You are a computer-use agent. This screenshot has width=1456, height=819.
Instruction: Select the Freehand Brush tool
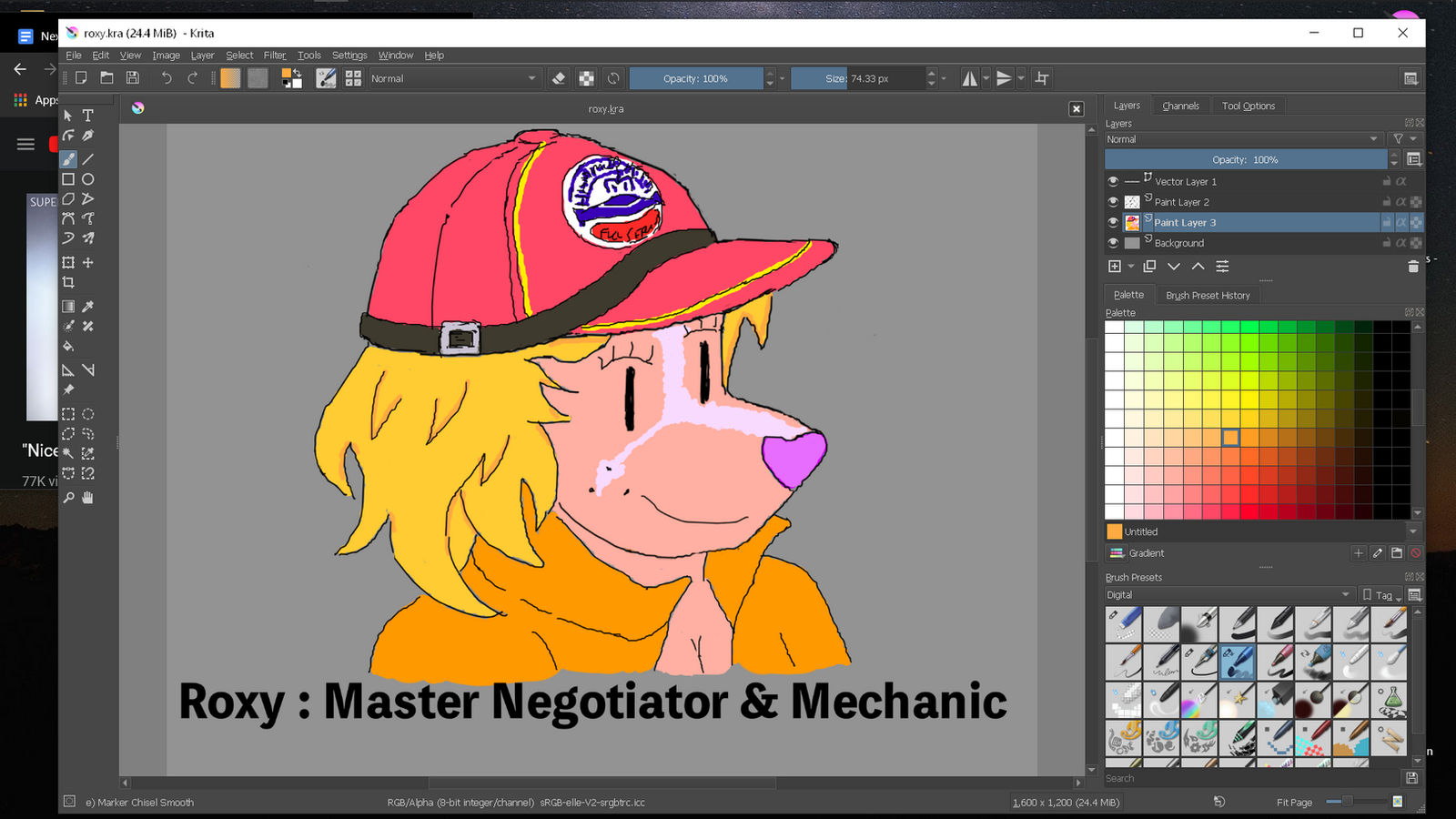(68, 159)
